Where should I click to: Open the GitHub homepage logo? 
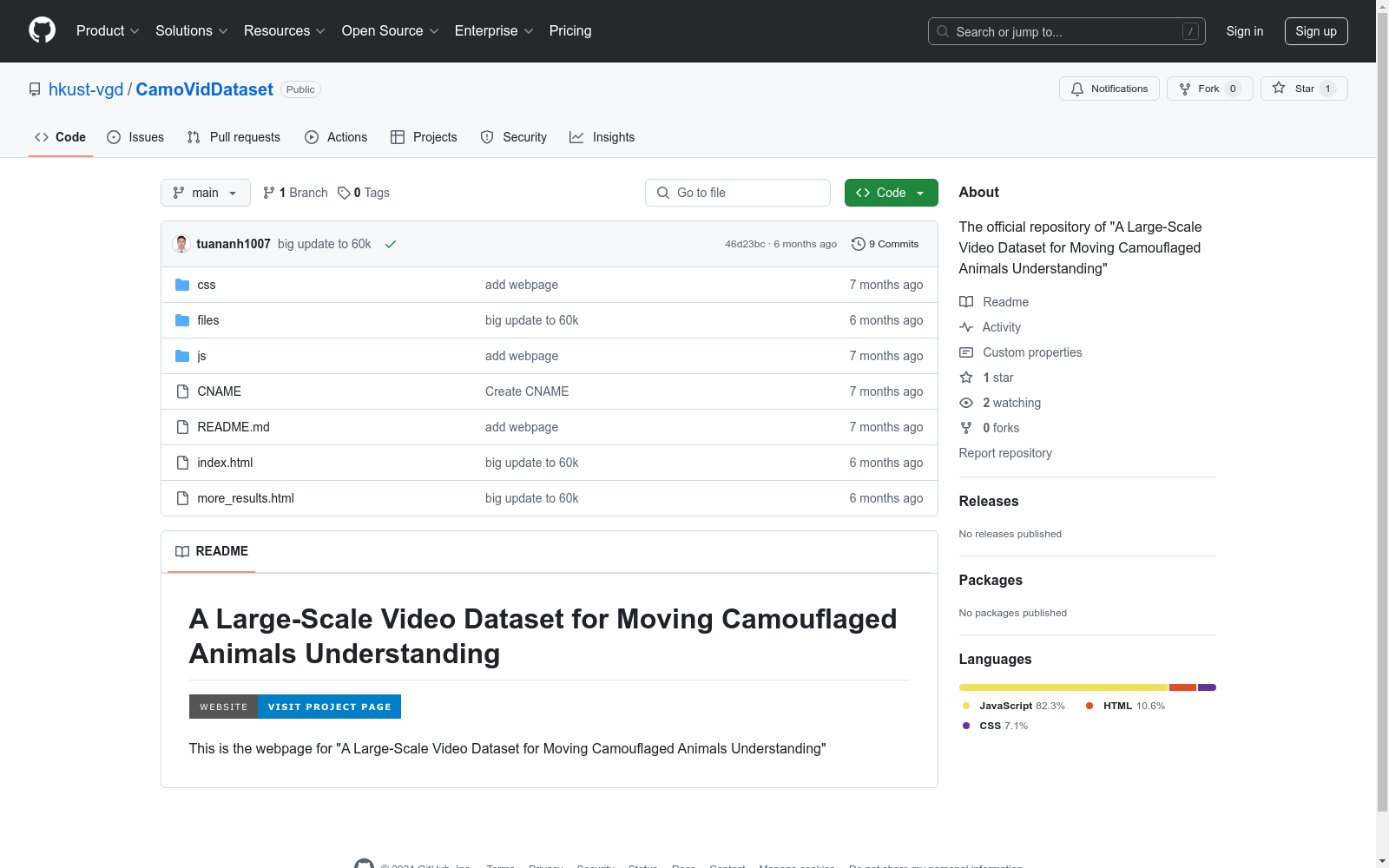[x=42, y=30]
